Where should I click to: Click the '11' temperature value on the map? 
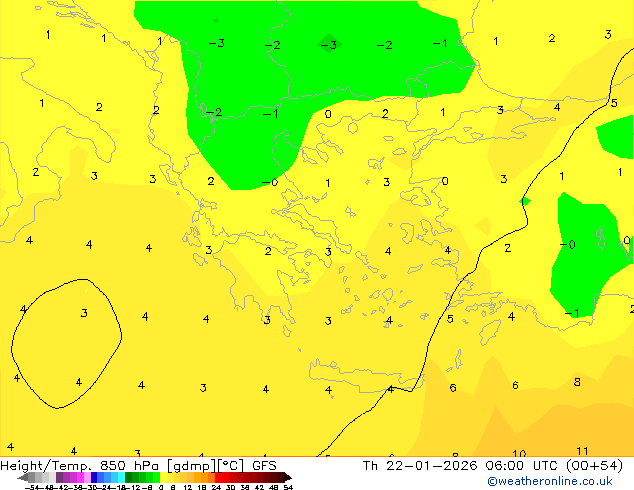coord(582,451)
